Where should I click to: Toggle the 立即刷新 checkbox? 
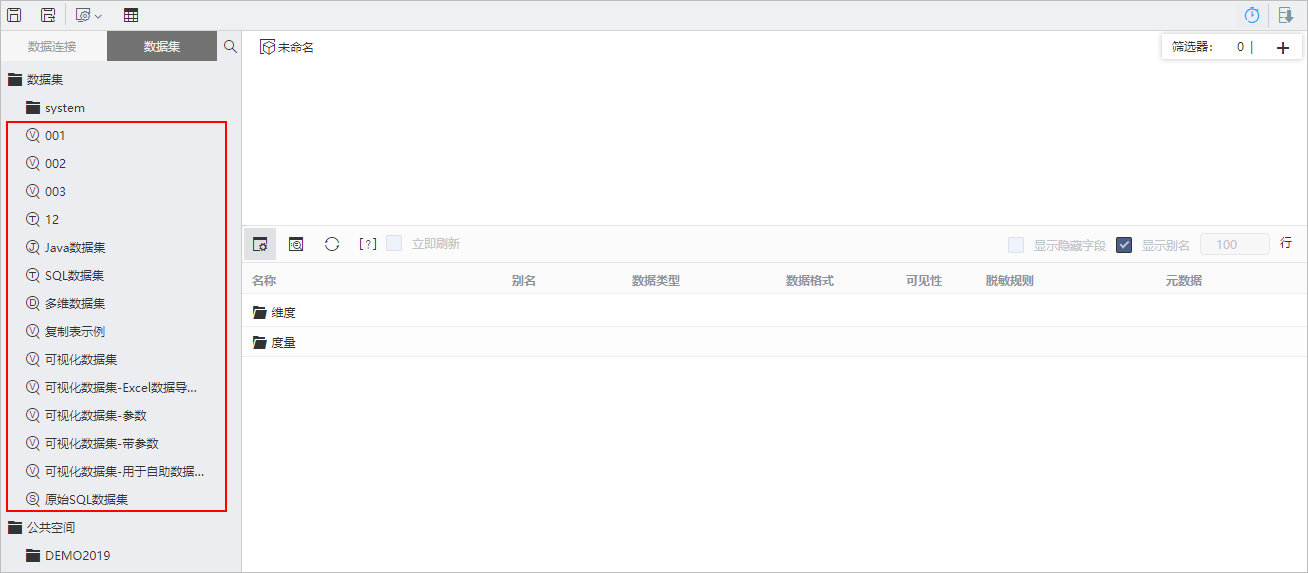394,244
